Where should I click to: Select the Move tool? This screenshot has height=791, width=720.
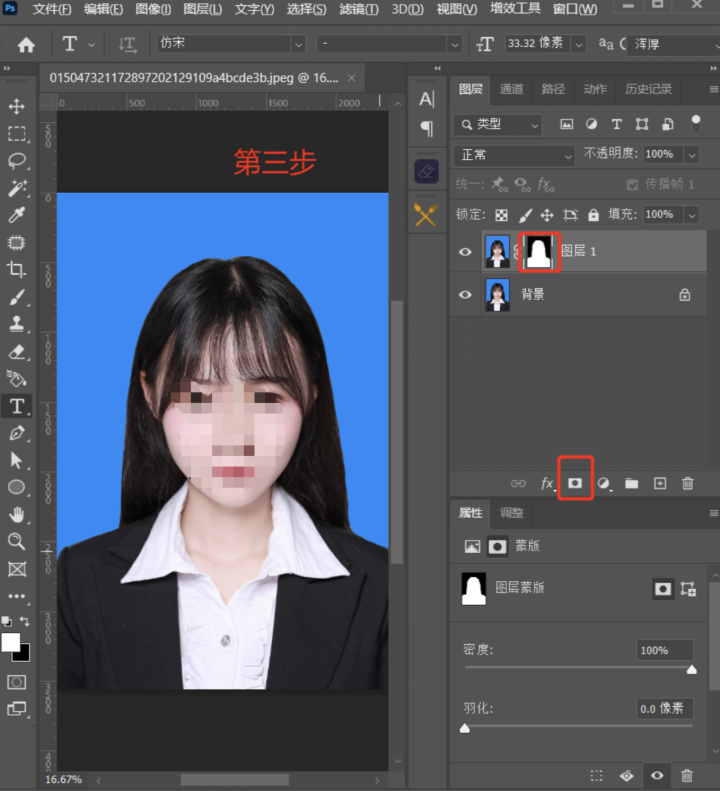(17, 106)
